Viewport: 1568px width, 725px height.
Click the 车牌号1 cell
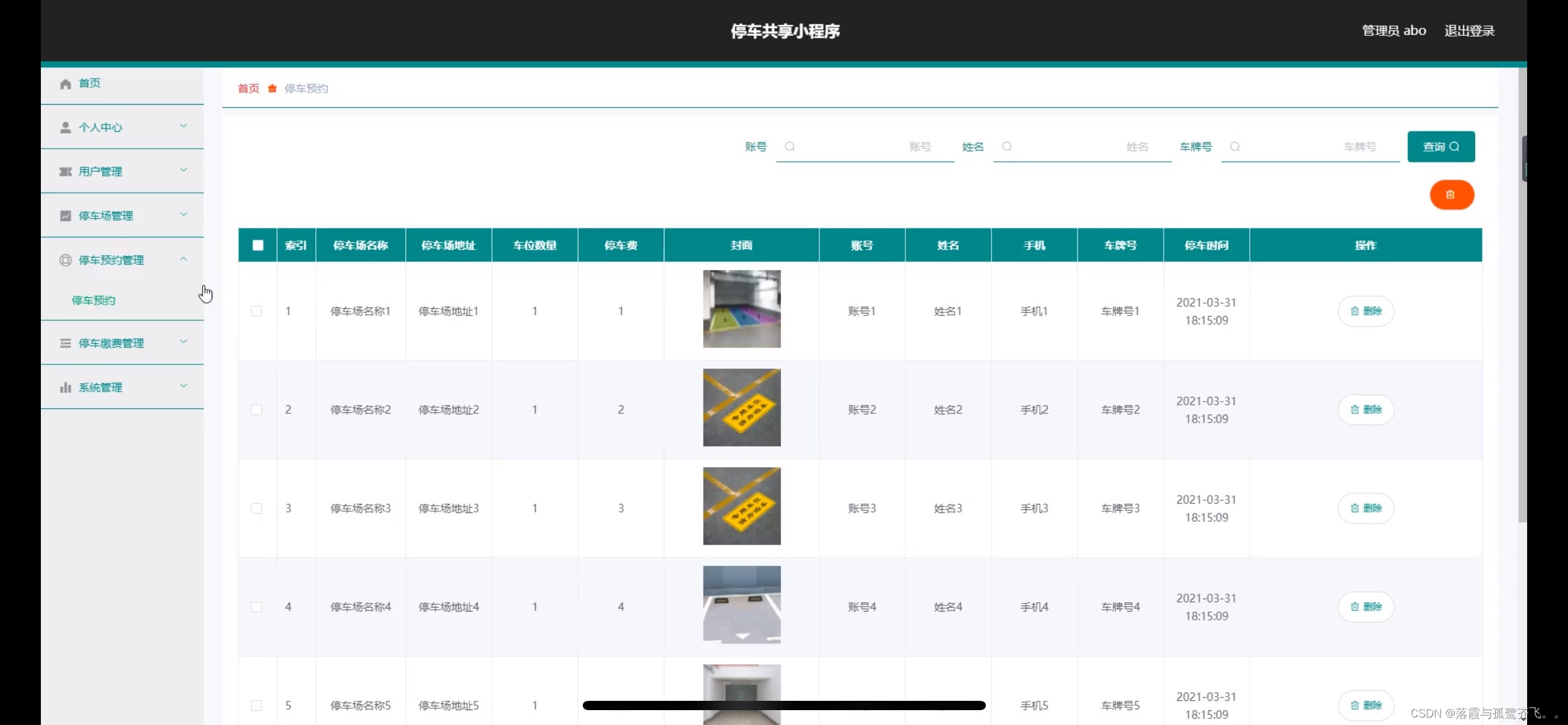point(1120,311)
